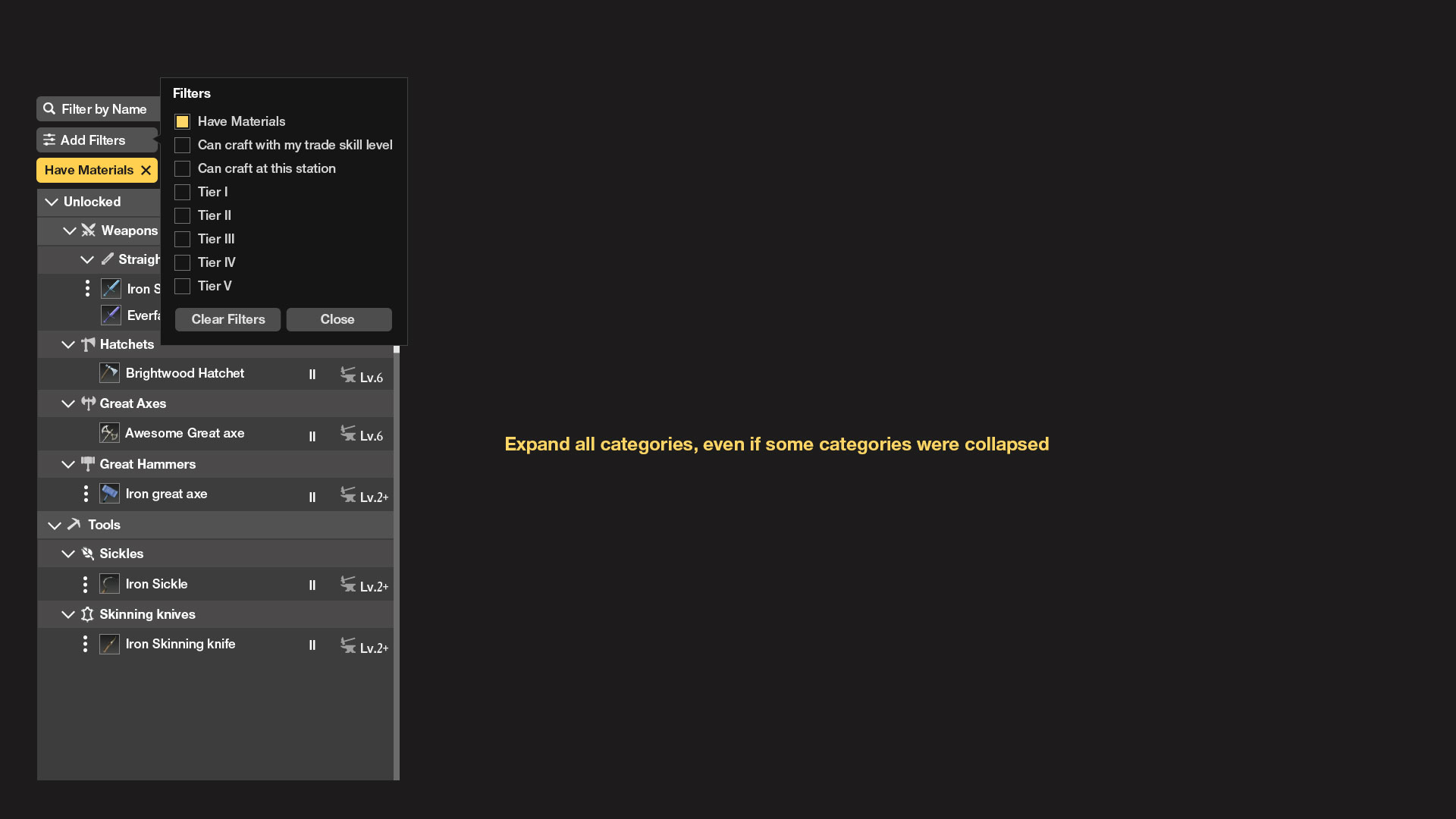Collapse the Great Hammers category
Screen dimensions: 1456x819
tap(68, 464)
